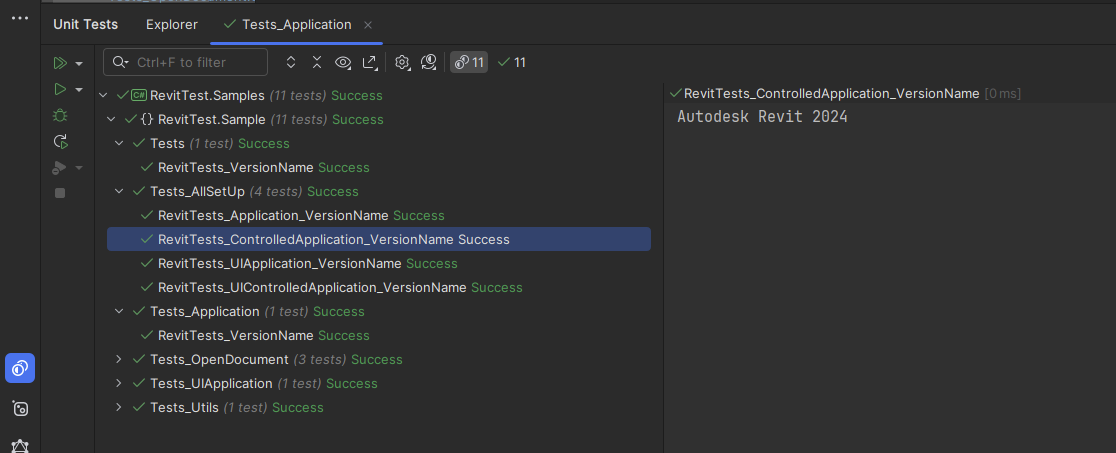Expand the Tests_OpenDocument node
This screenshot has height=453, width=1116.
click(119, 359)
